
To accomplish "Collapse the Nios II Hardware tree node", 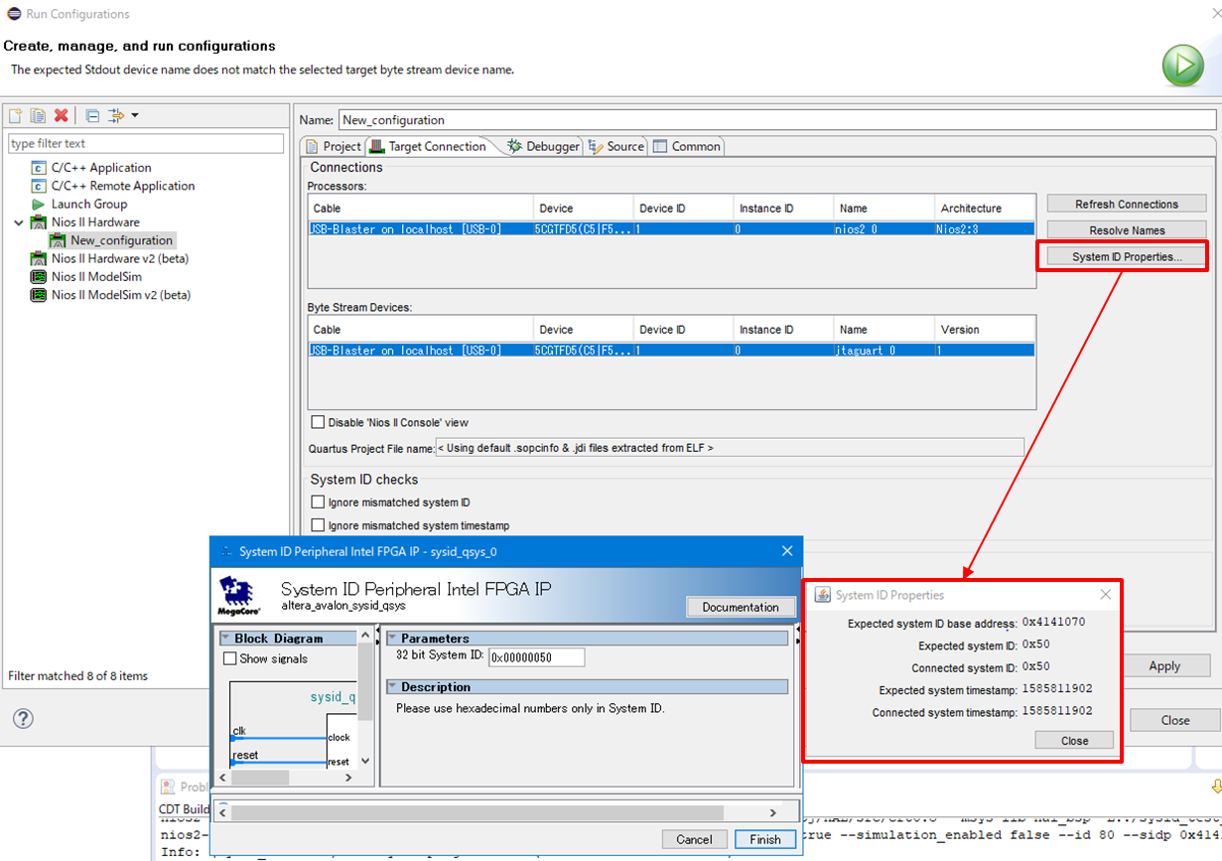I will (18, 222).
